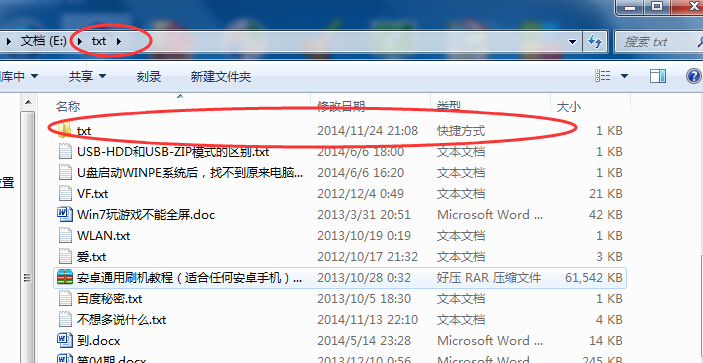Select the VF.txt file icon

click(x=65, y=194)
